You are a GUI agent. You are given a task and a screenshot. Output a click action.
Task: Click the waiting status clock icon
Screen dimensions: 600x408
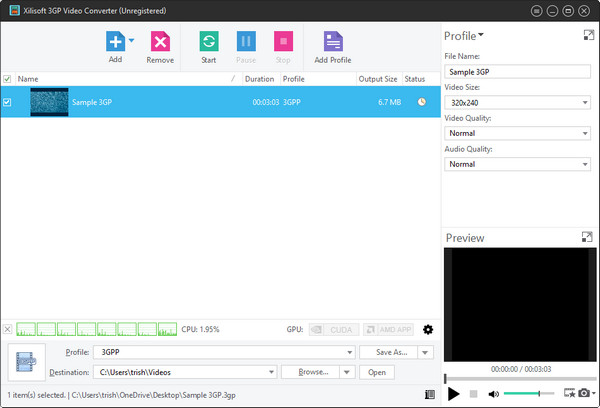[422, 102]
